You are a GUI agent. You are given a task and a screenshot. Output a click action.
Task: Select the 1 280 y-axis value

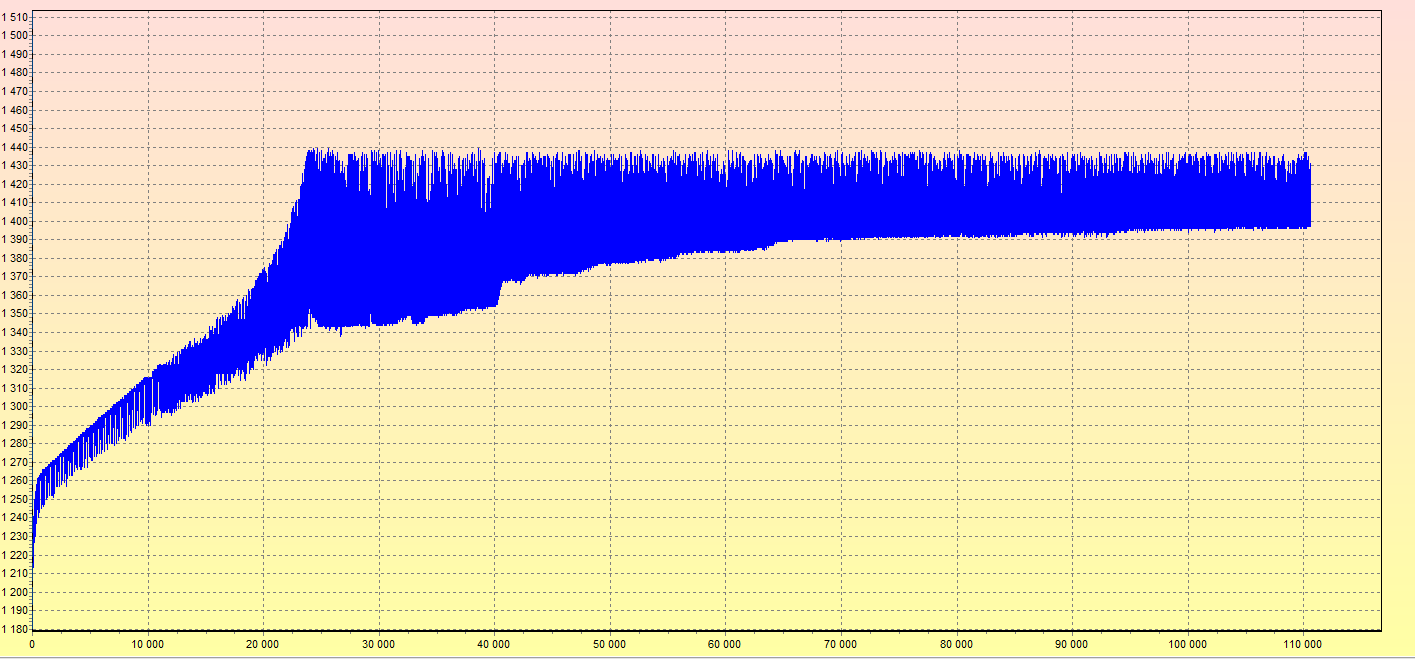[15, 444]
